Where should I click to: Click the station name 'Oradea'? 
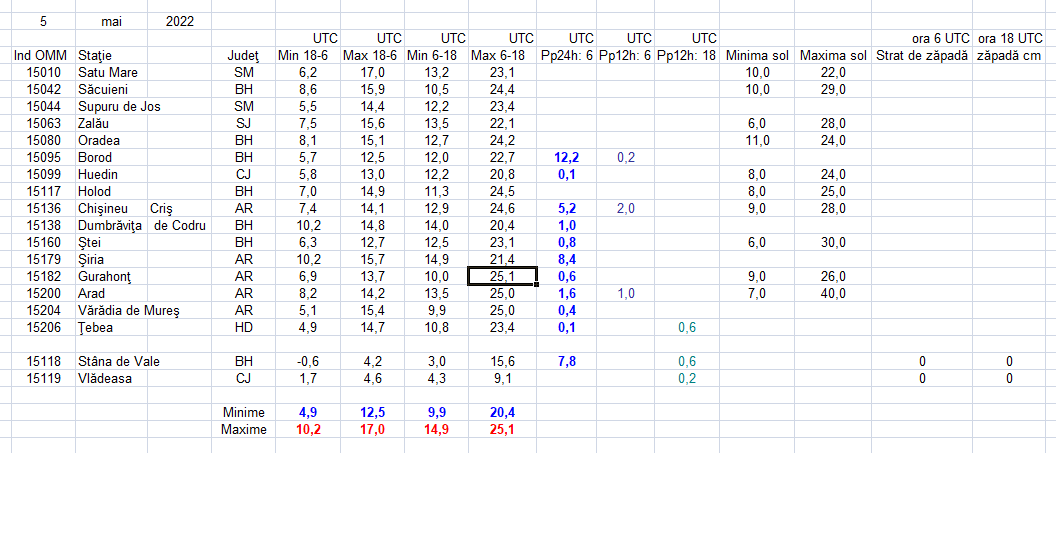98,141
